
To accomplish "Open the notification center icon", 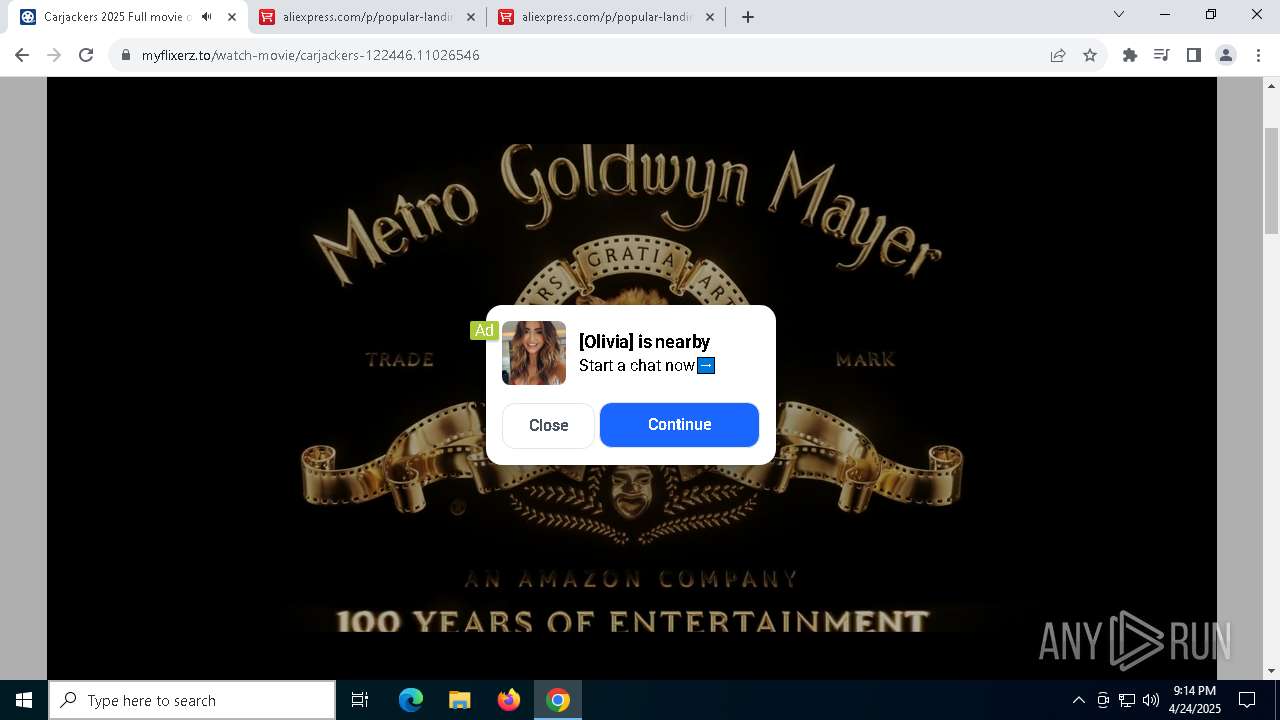I will (1247, 700).
